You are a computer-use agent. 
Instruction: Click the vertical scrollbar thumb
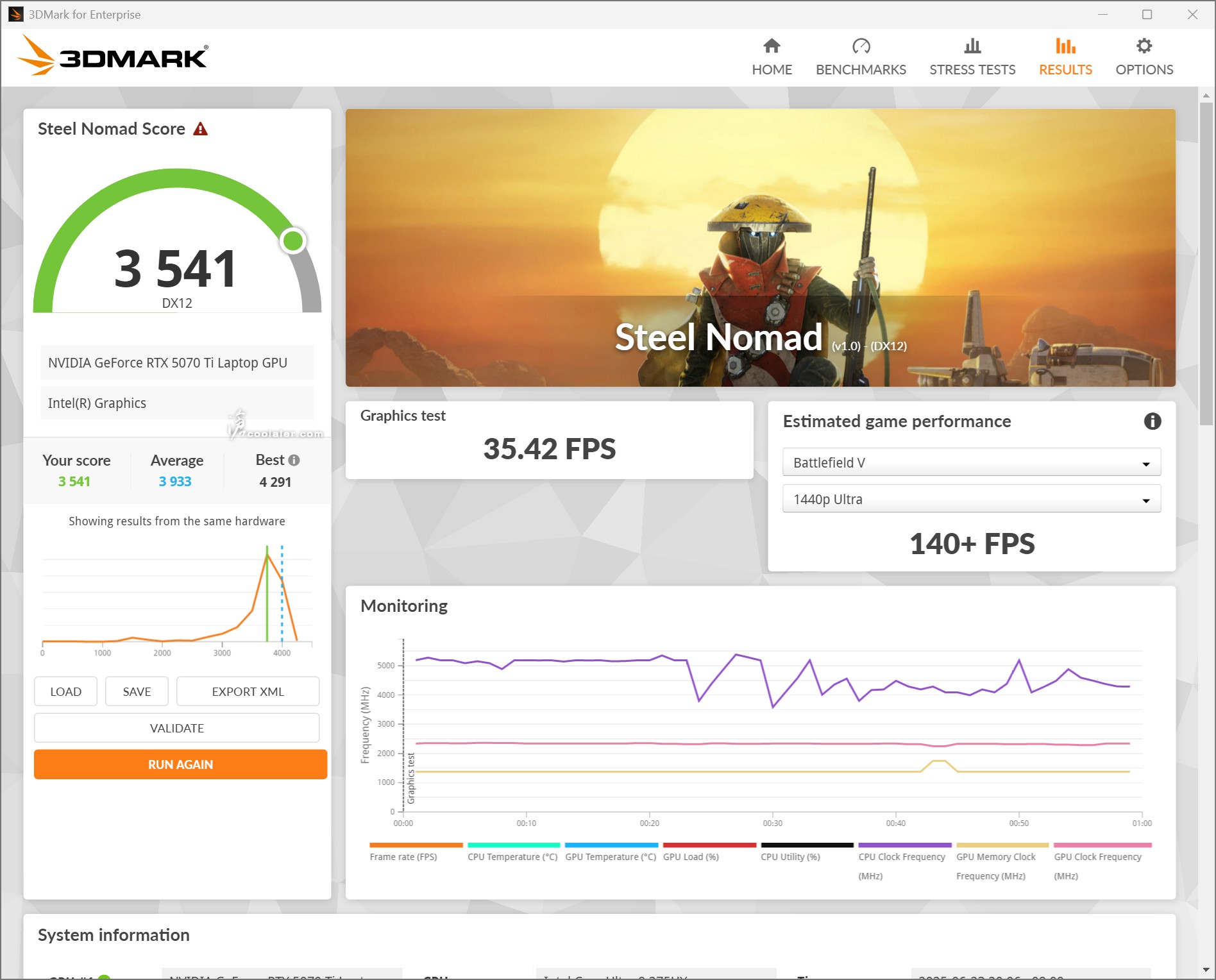[1206, 263]
